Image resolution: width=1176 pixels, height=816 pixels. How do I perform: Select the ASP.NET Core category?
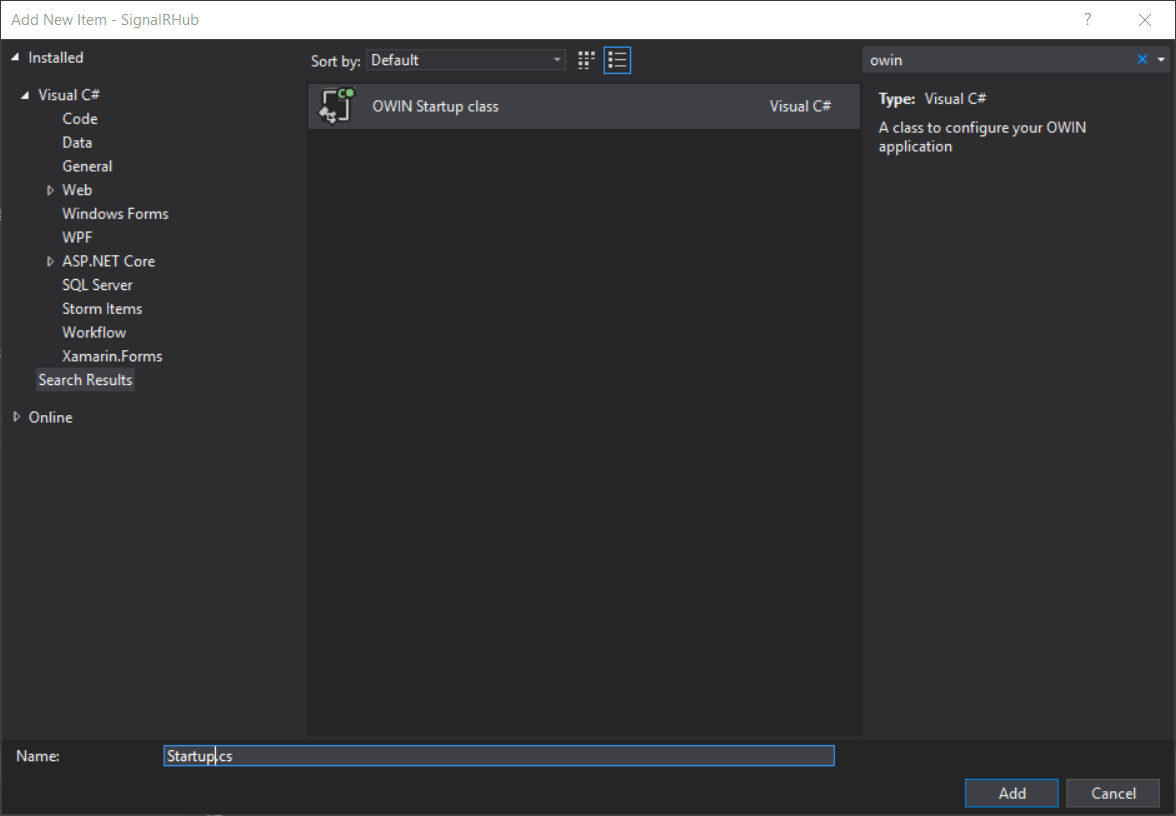click(108, 261)
